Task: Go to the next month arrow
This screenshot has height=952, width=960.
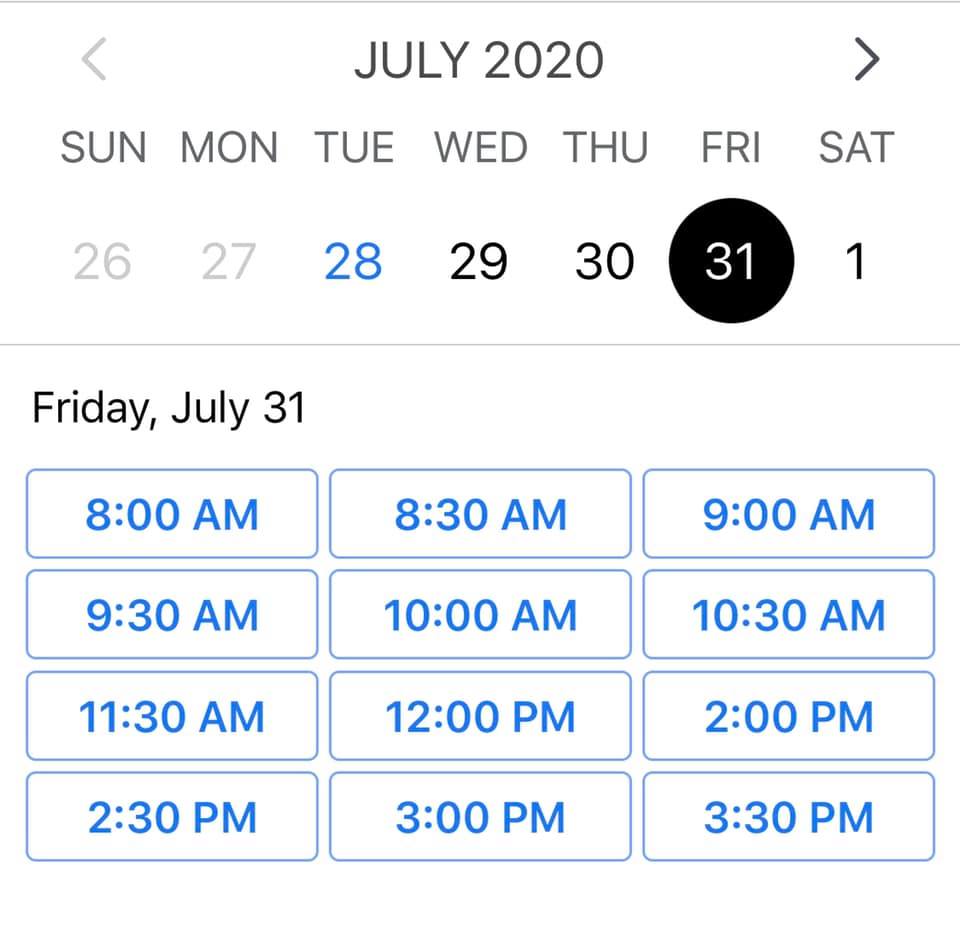Action: tap(867, 61)
